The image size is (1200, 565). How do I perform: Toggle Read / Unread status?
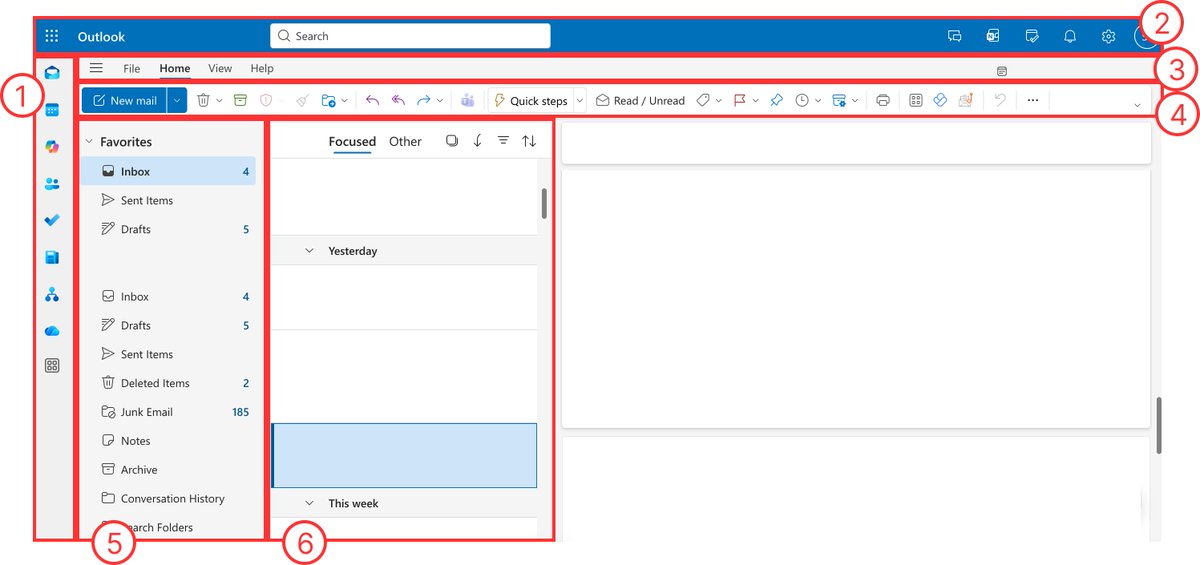point(640,100)
